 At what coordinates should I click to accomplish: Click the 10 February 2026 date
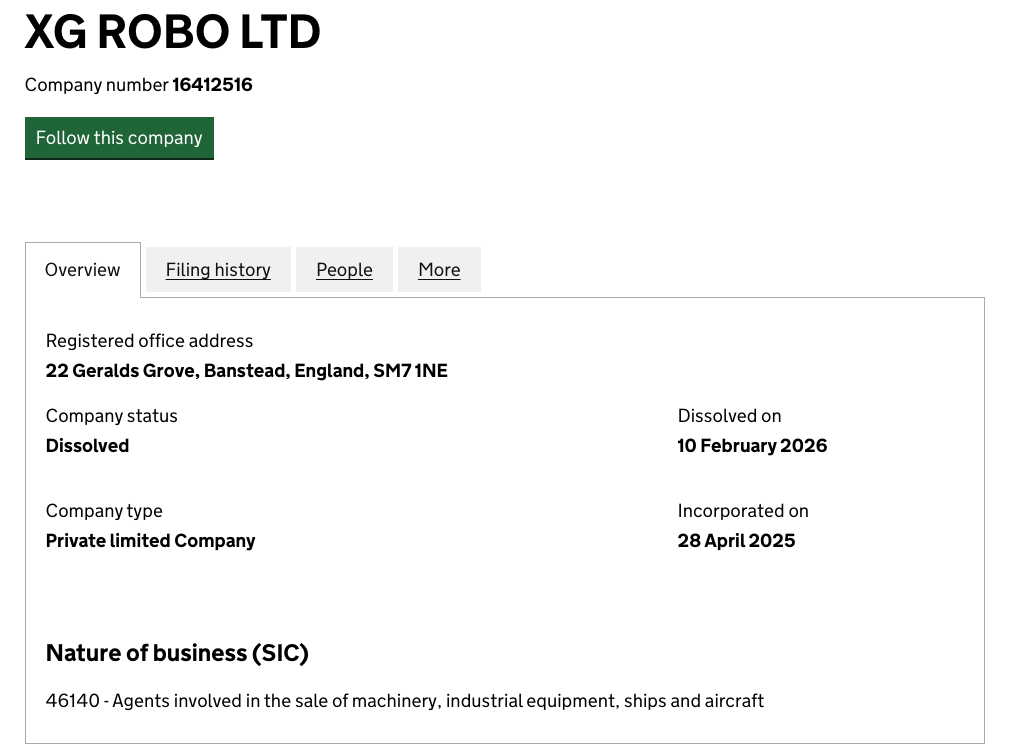(x=752, y=446)
